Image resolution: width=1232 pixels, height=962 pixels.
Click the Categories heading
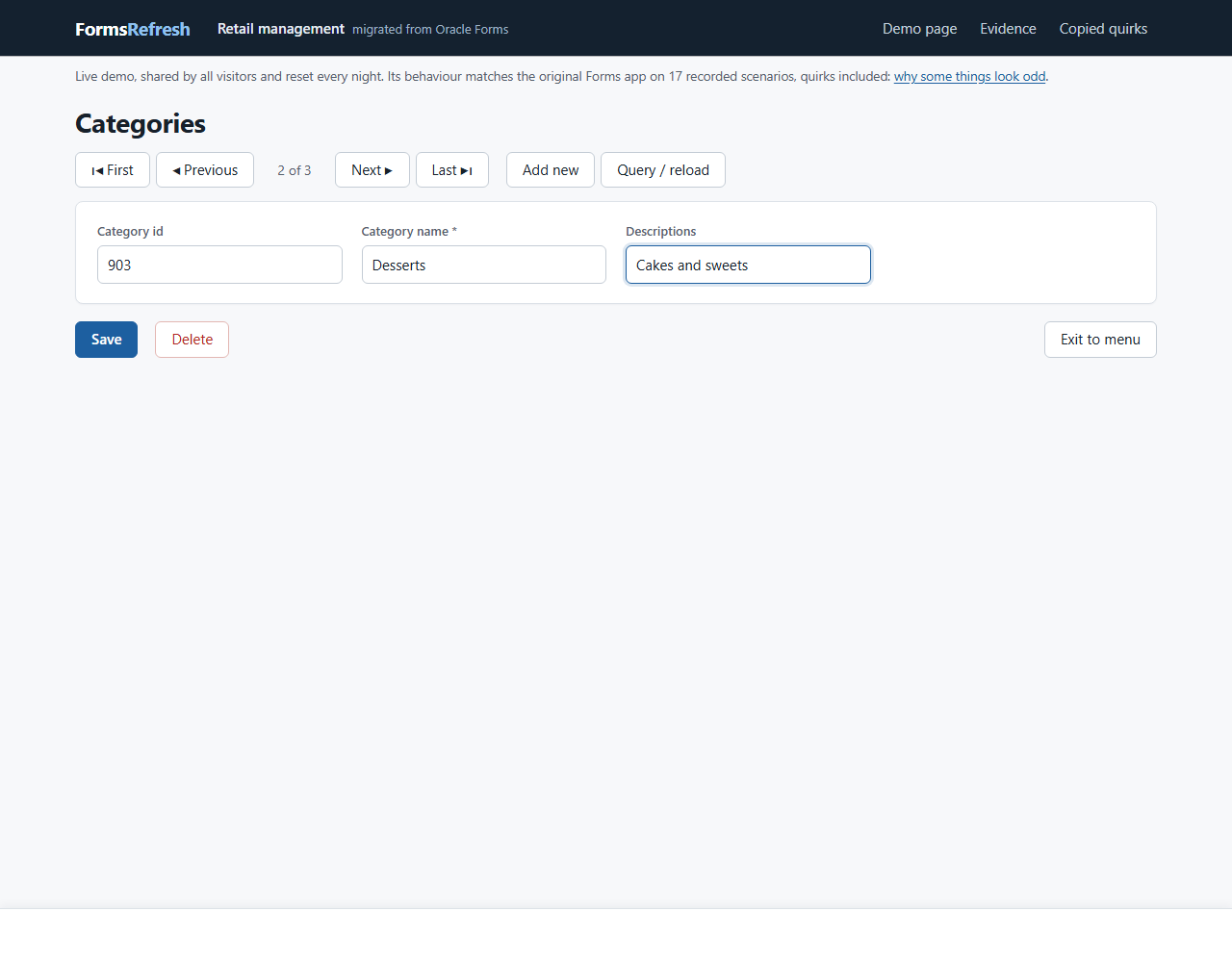(141, 124)
